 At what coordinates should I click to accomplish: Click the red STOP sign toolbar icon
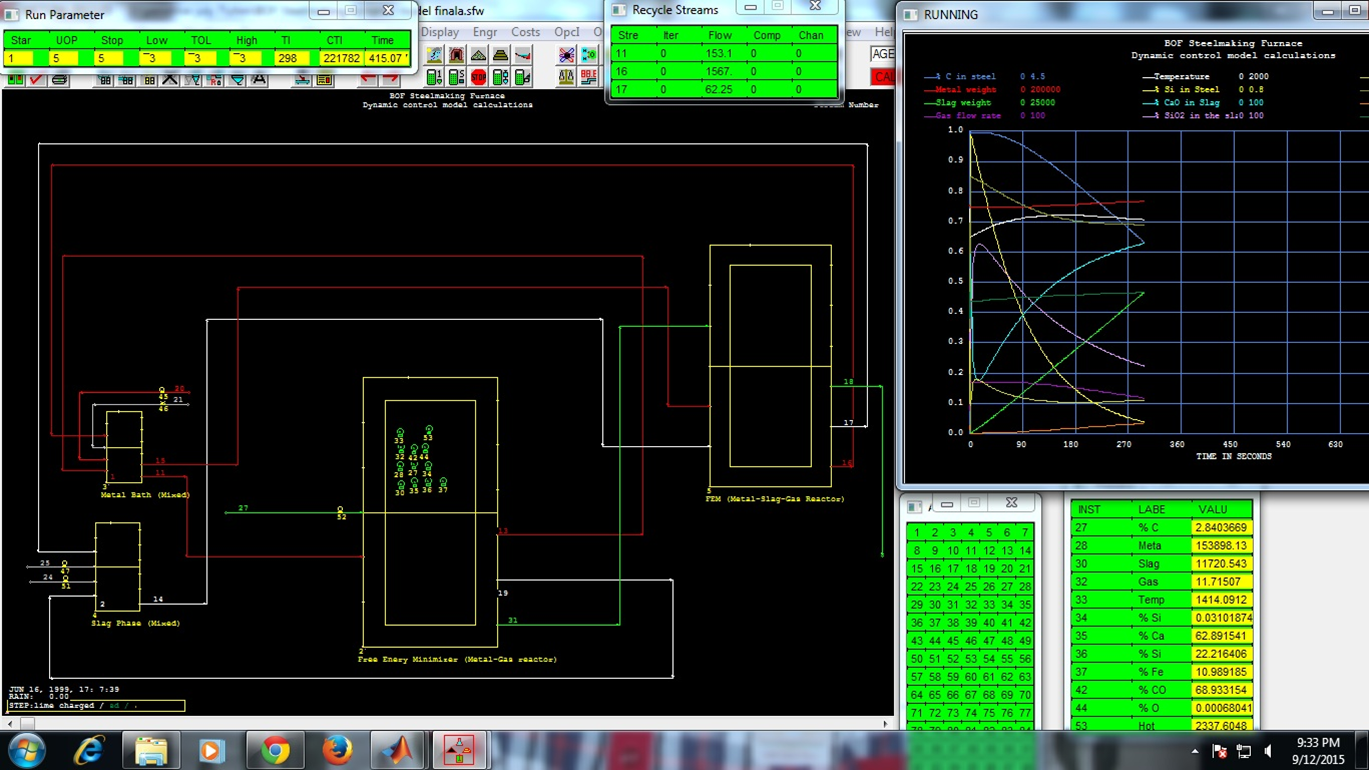point(478,77)
